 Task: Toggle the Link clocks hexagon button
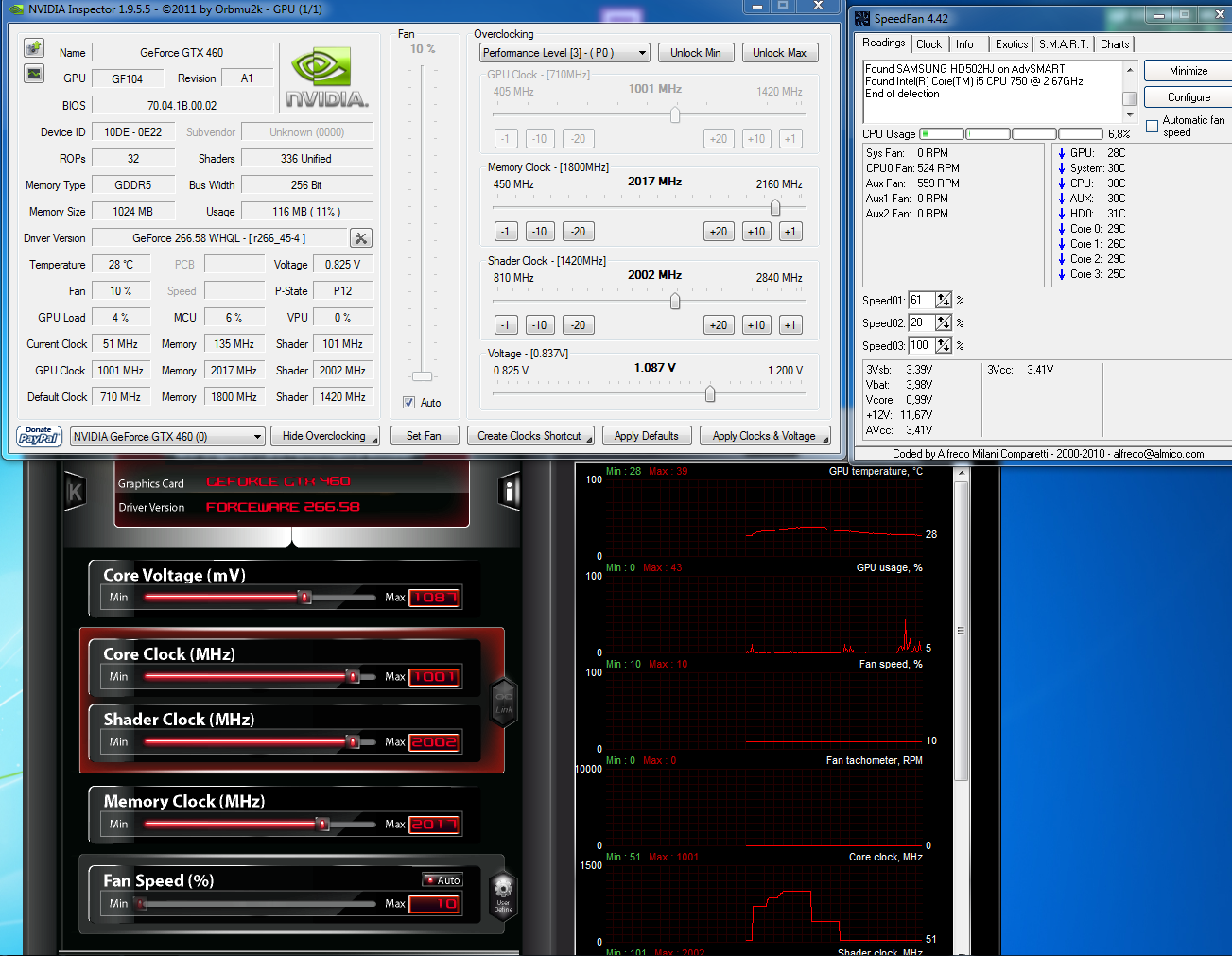[504, 702]
